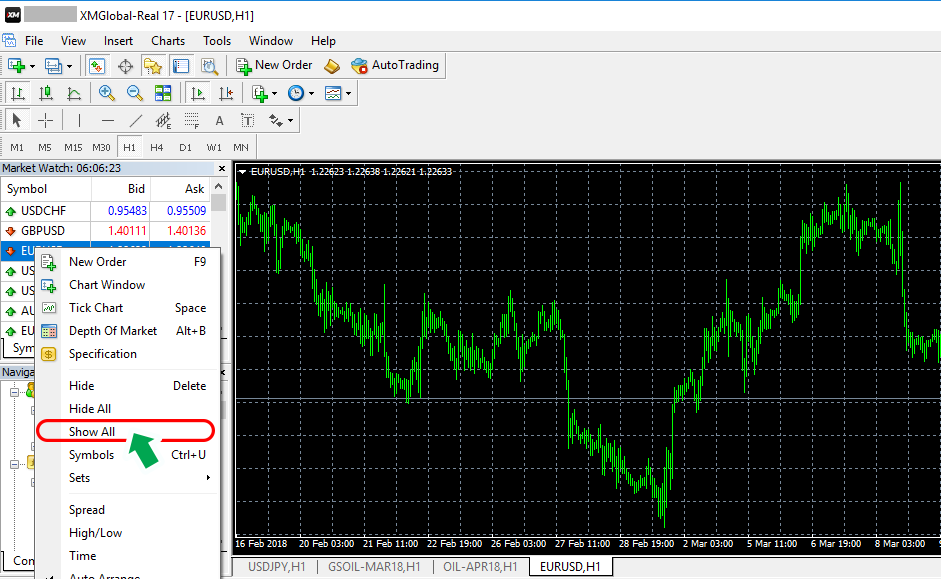941x579 pixels.
Task: Close the Market Watch panel
Action: tap(222, 169)
